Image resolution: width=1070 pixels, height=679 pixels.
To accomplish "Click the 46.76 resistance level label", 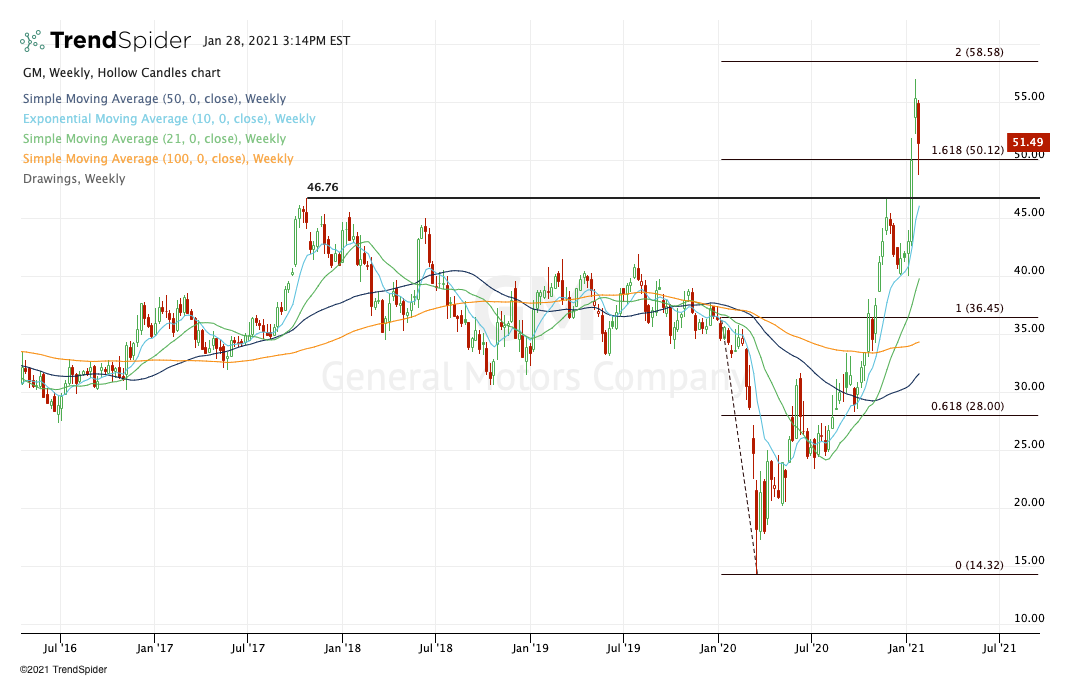I will (x=323, y=187).
